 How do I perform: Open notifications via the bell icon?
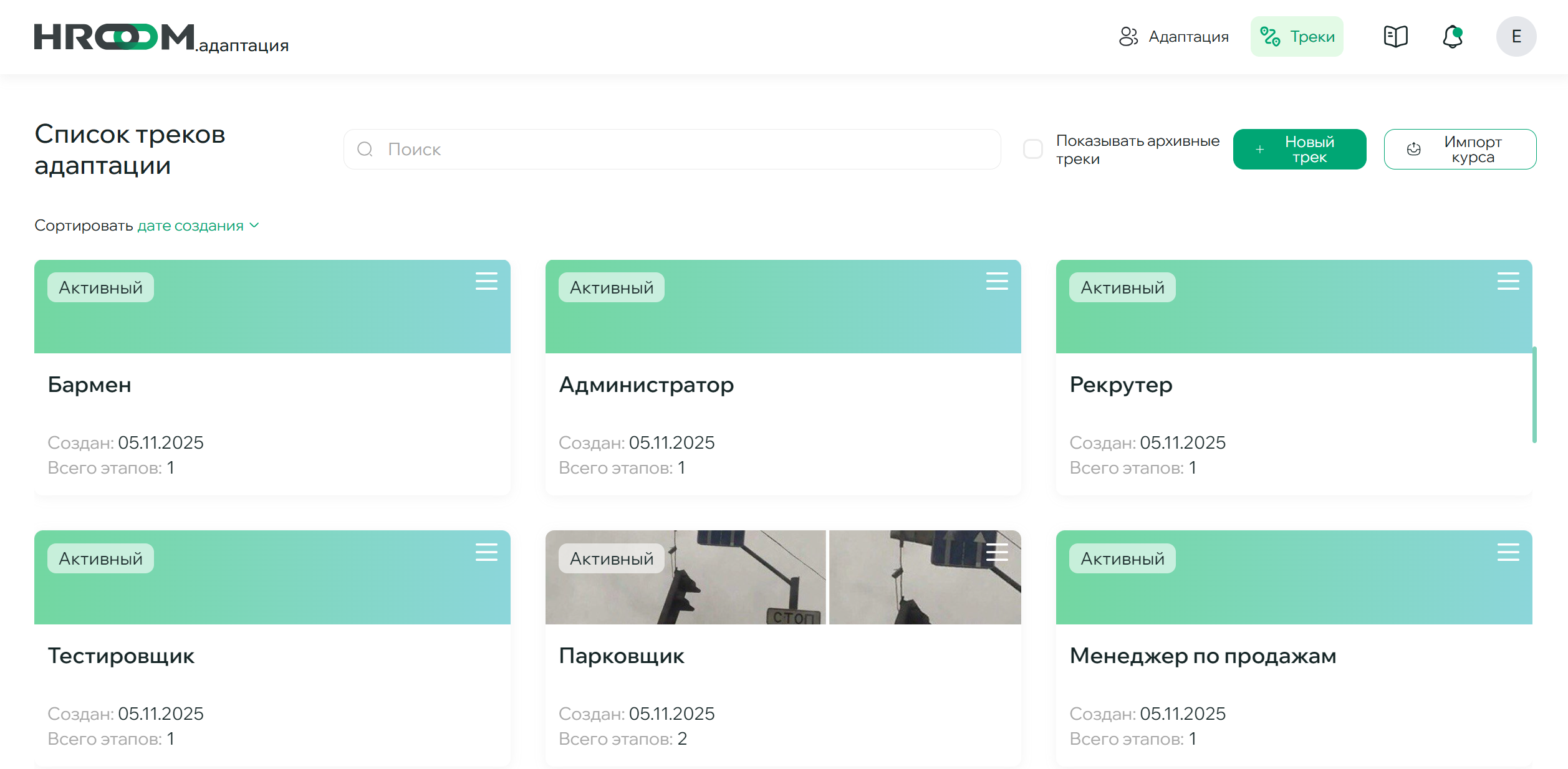pos(1453,37)
